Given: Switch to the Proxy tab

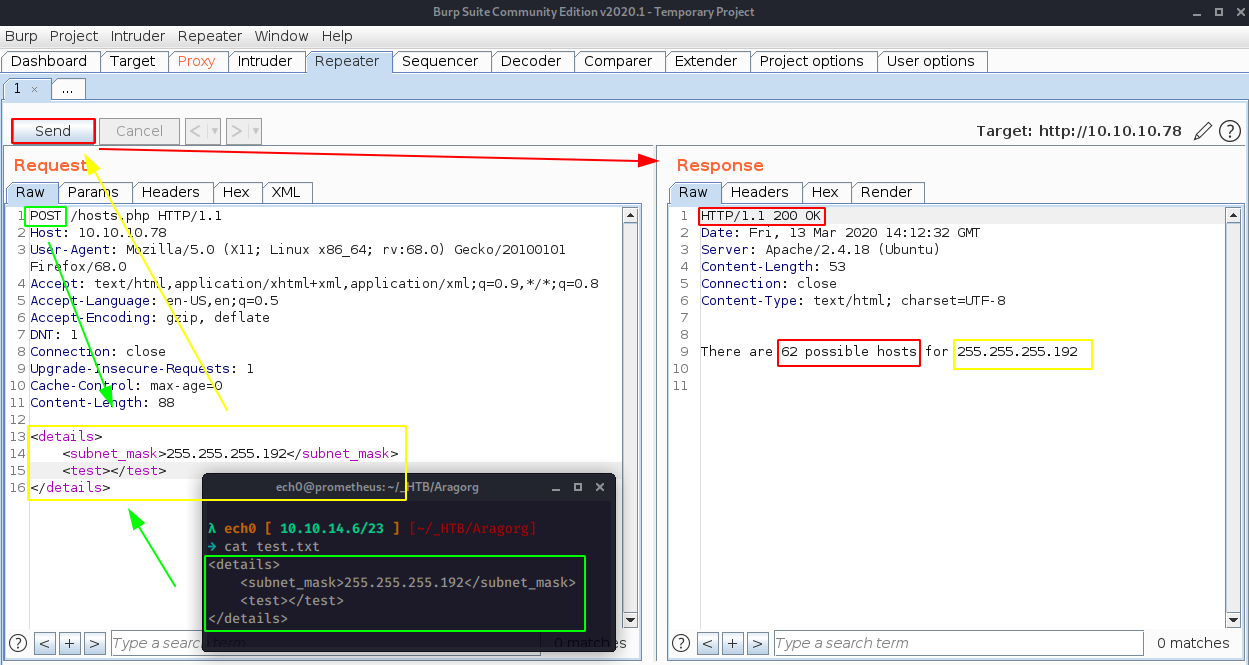Looking at the screenshot, I should pyautogui.click(x=196, y=61).
